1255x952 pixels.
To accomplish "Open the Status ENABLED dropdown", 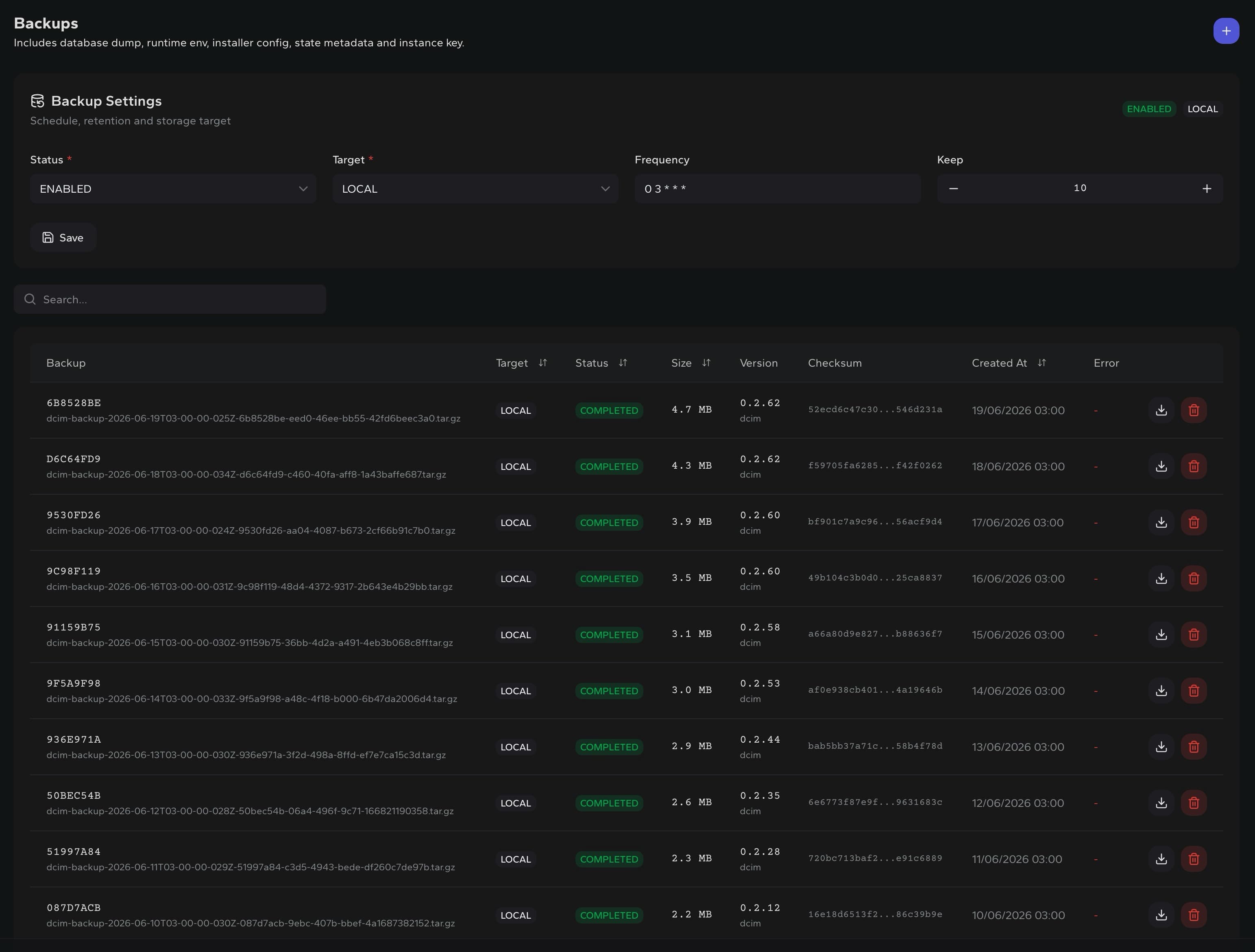I will (x=173, y=189).
